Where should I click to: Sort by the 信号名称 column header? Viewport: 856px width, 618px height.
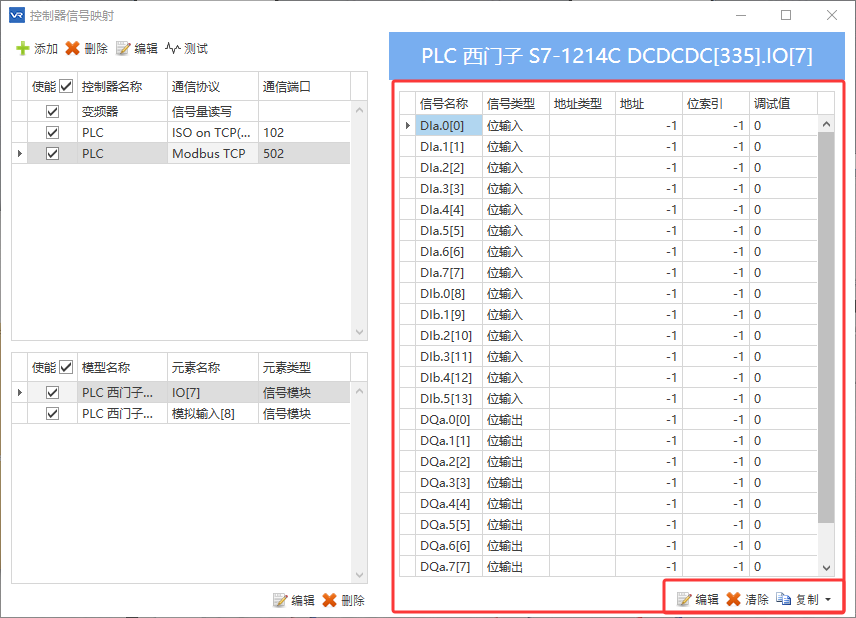click(x=449, y=103)
